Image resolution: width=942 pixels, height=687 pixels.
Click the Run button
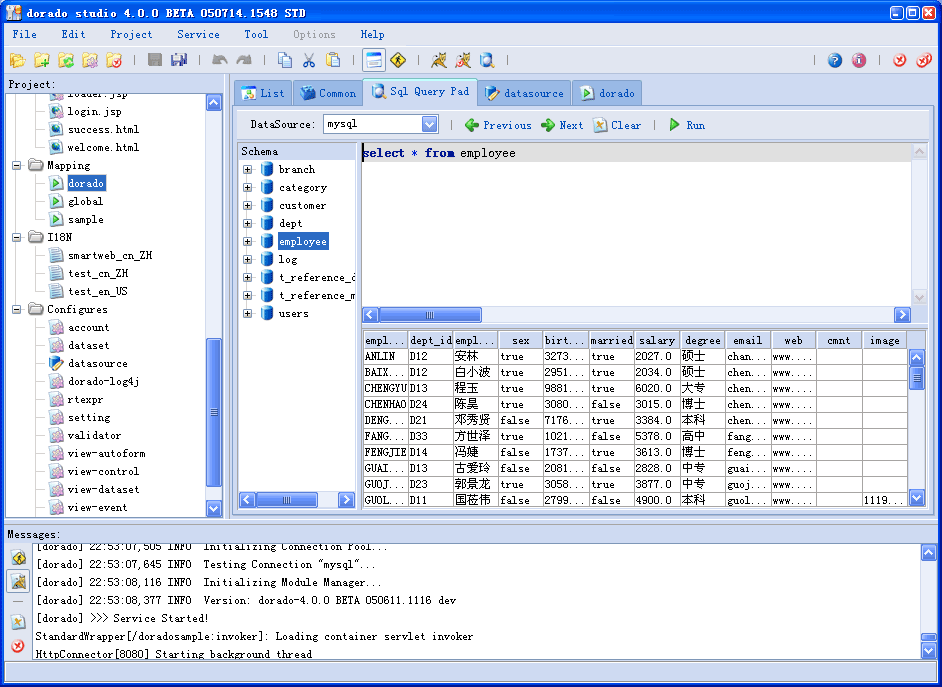point(687,125)
